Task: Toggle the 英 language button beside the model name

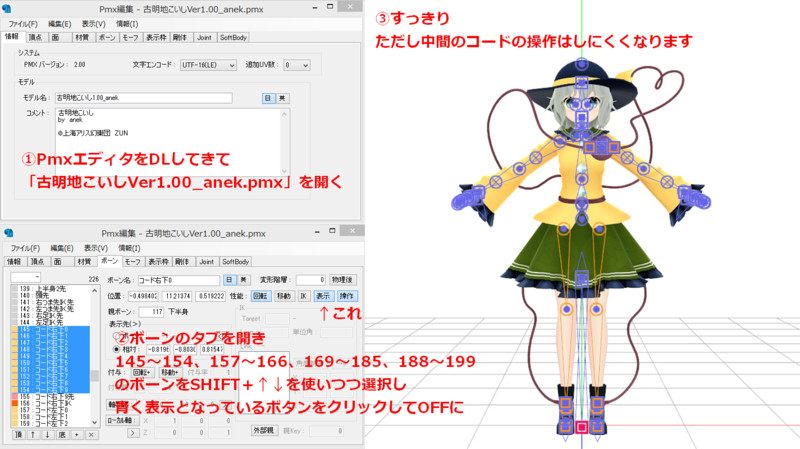Action: pyautogui.click(x=282, y=98)
